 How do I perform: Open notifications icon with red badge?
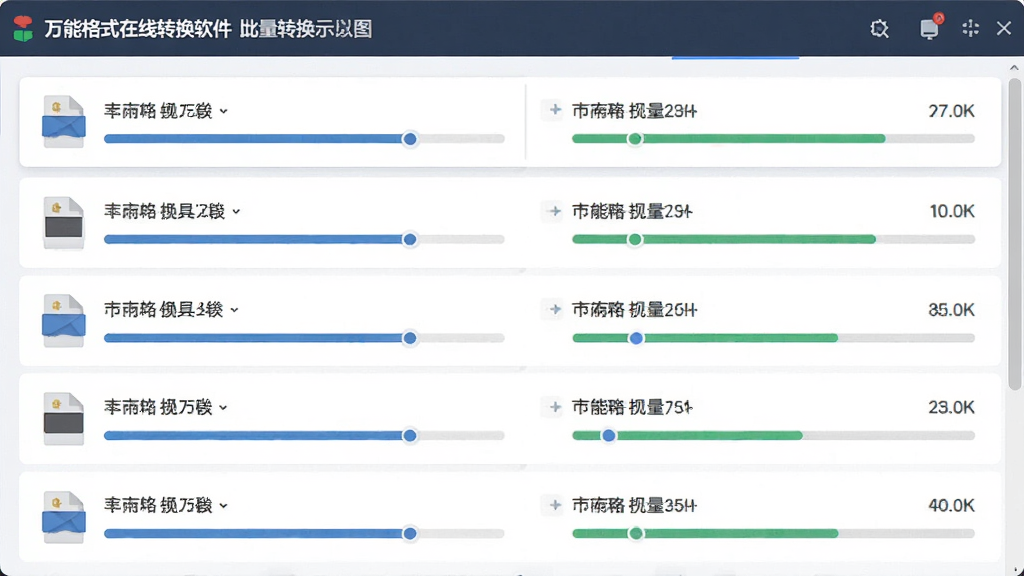click(930, 27)
